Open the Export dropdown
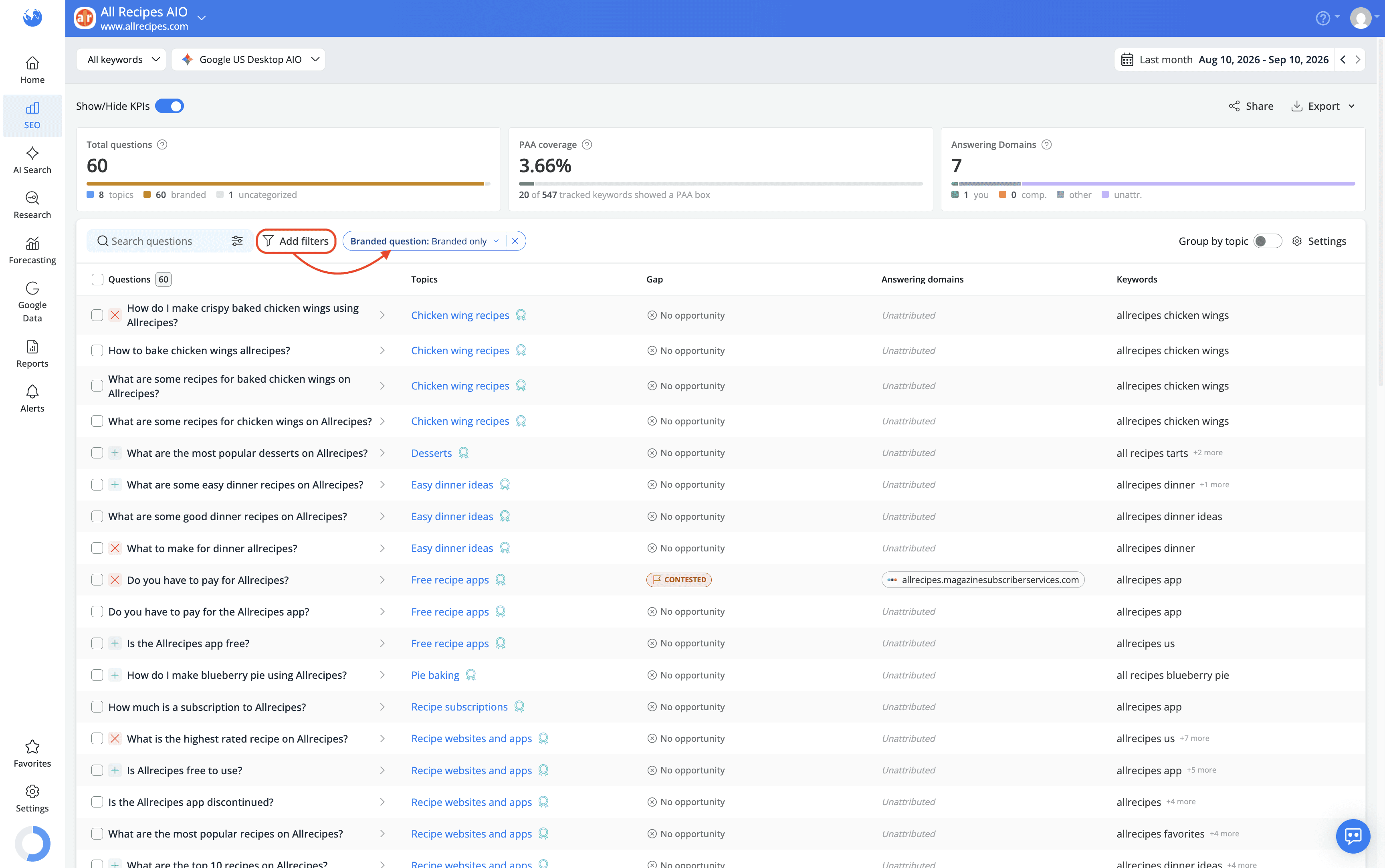1385x868 pixels. (x=1324, y=106)
